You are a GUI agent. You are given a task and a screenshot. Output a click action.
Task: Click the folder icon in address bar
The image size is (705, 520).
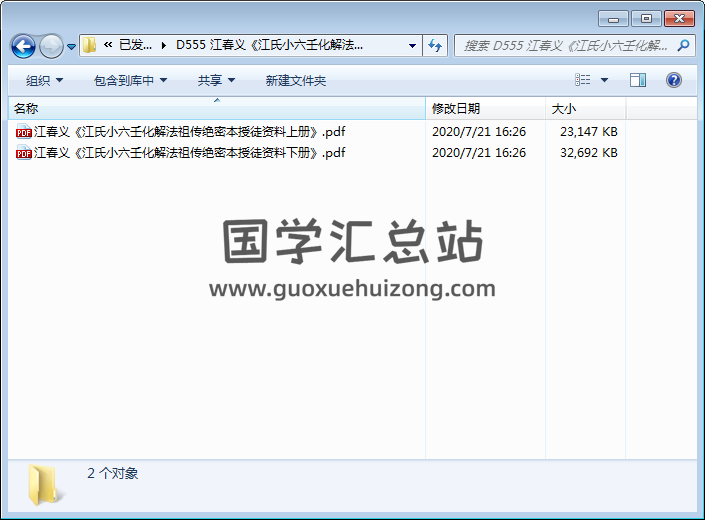click(x=89, y=45)
